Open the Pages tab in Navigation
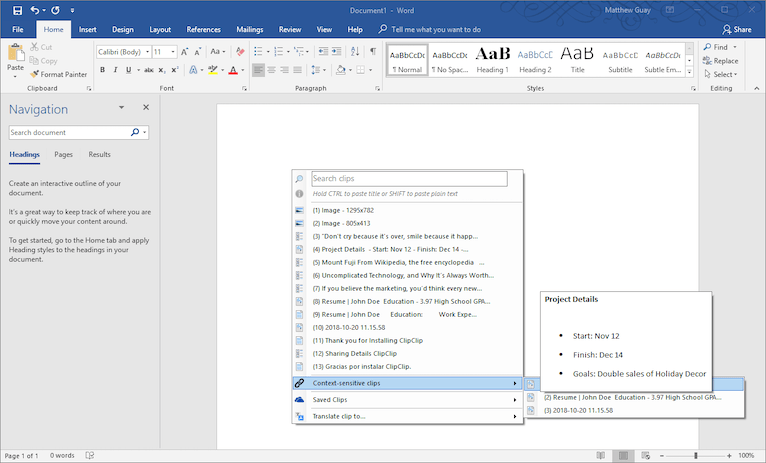 (x=63, y=155)
